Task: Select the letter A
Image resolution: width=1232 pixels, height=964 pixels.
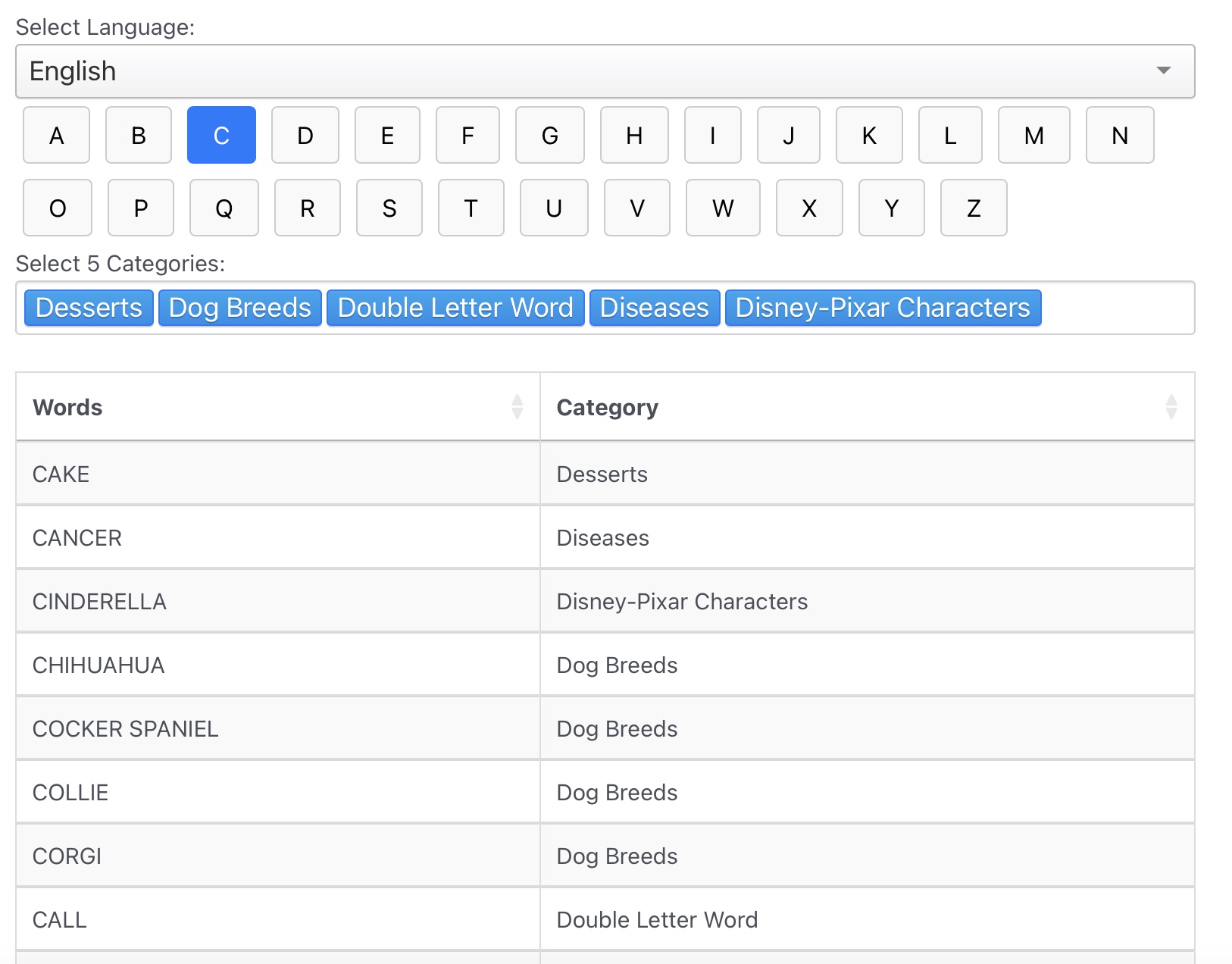Action: coord(56,135)
